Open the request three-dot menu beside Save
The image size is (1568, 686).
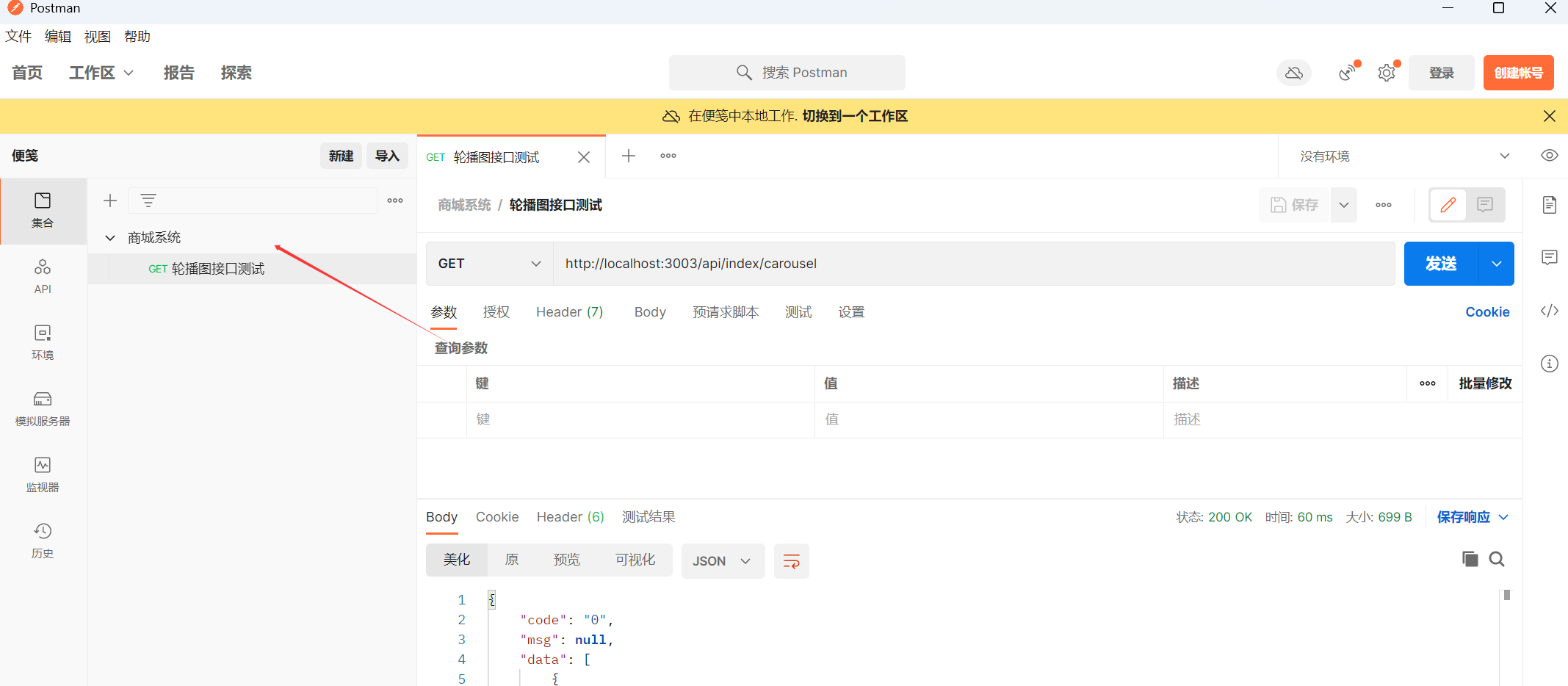pyautogui.click(x=1384, y=205)
